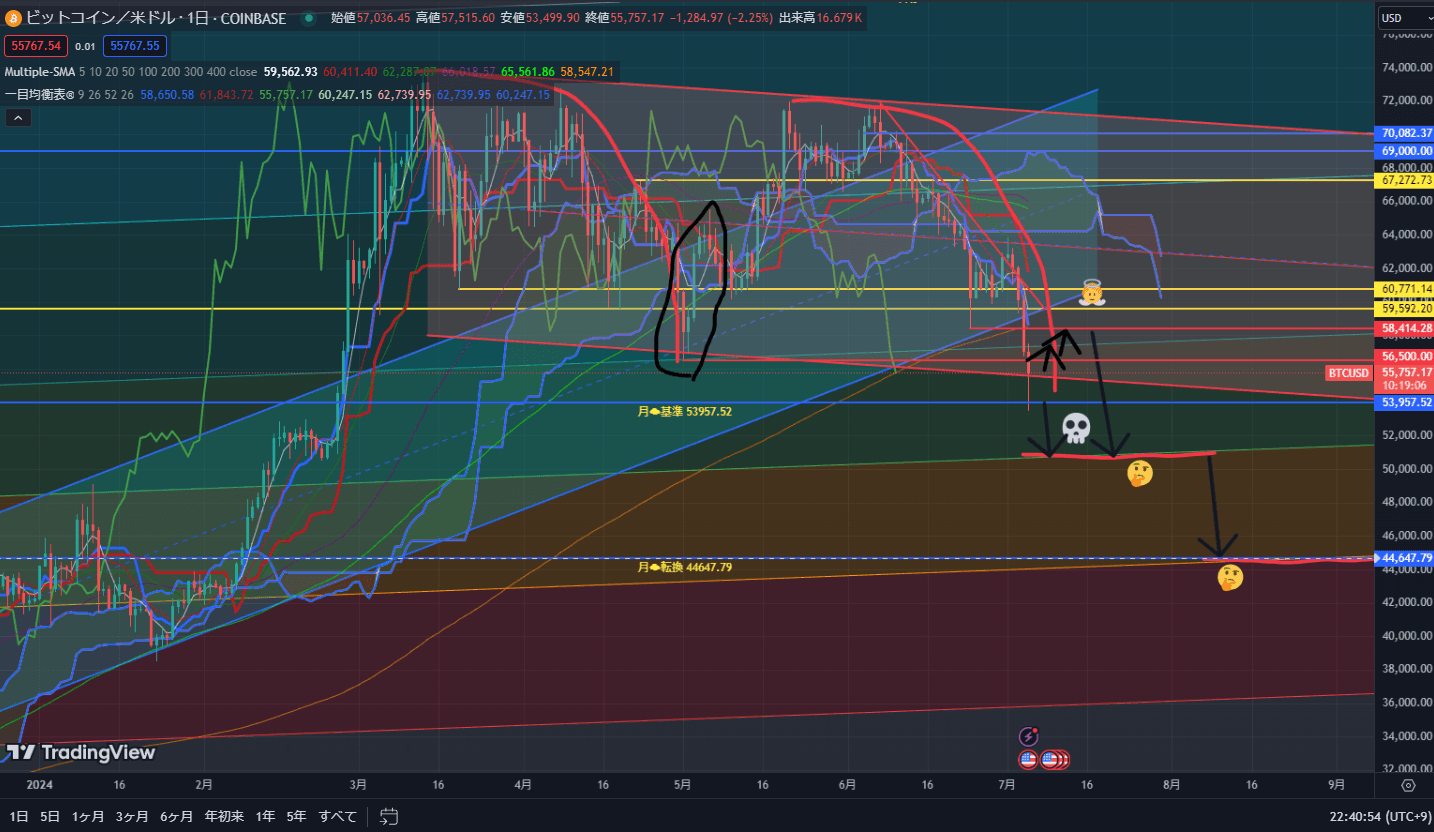Screen dimensions: 1434x832
Task: Click the purple lightning news event marker
Action: click(1028, 737)
